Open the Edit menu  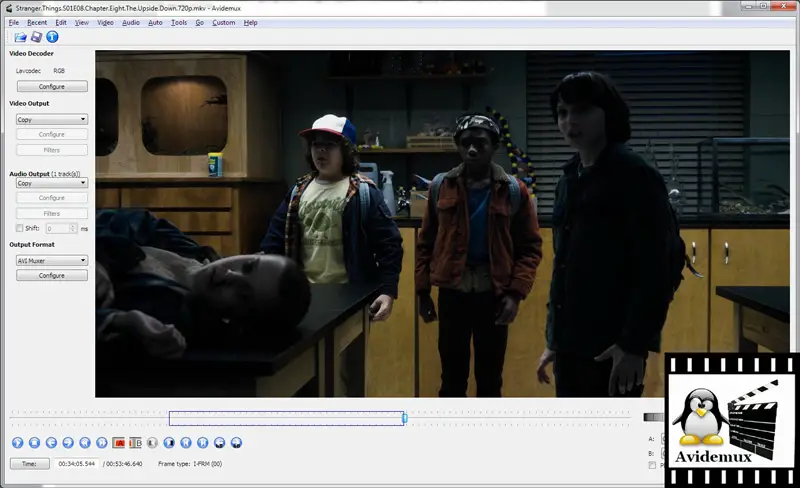[61, 22]
